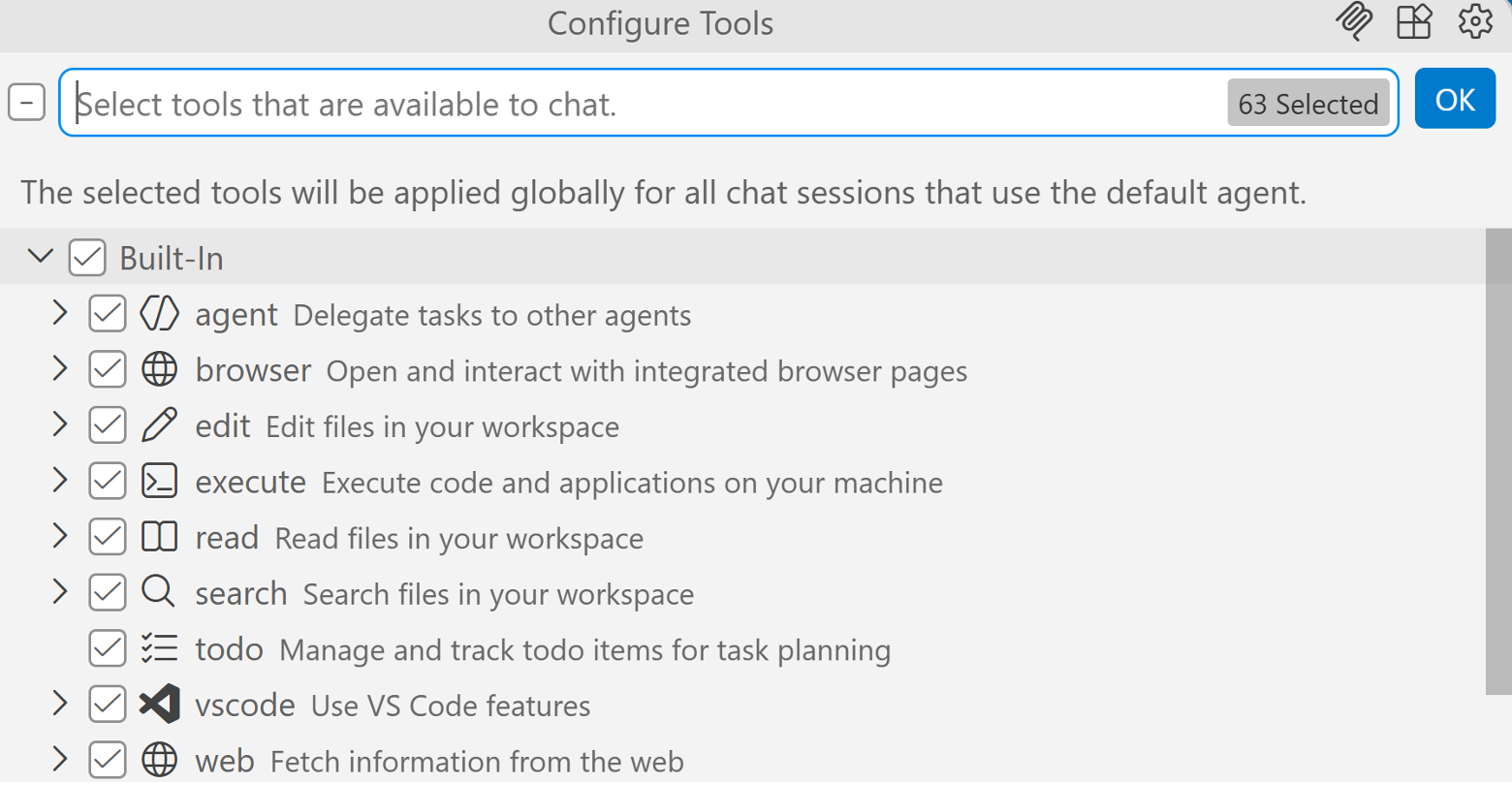1512x785 pixels.
Task: Click the attachment paperclip icon
Action: [1354, 21]
